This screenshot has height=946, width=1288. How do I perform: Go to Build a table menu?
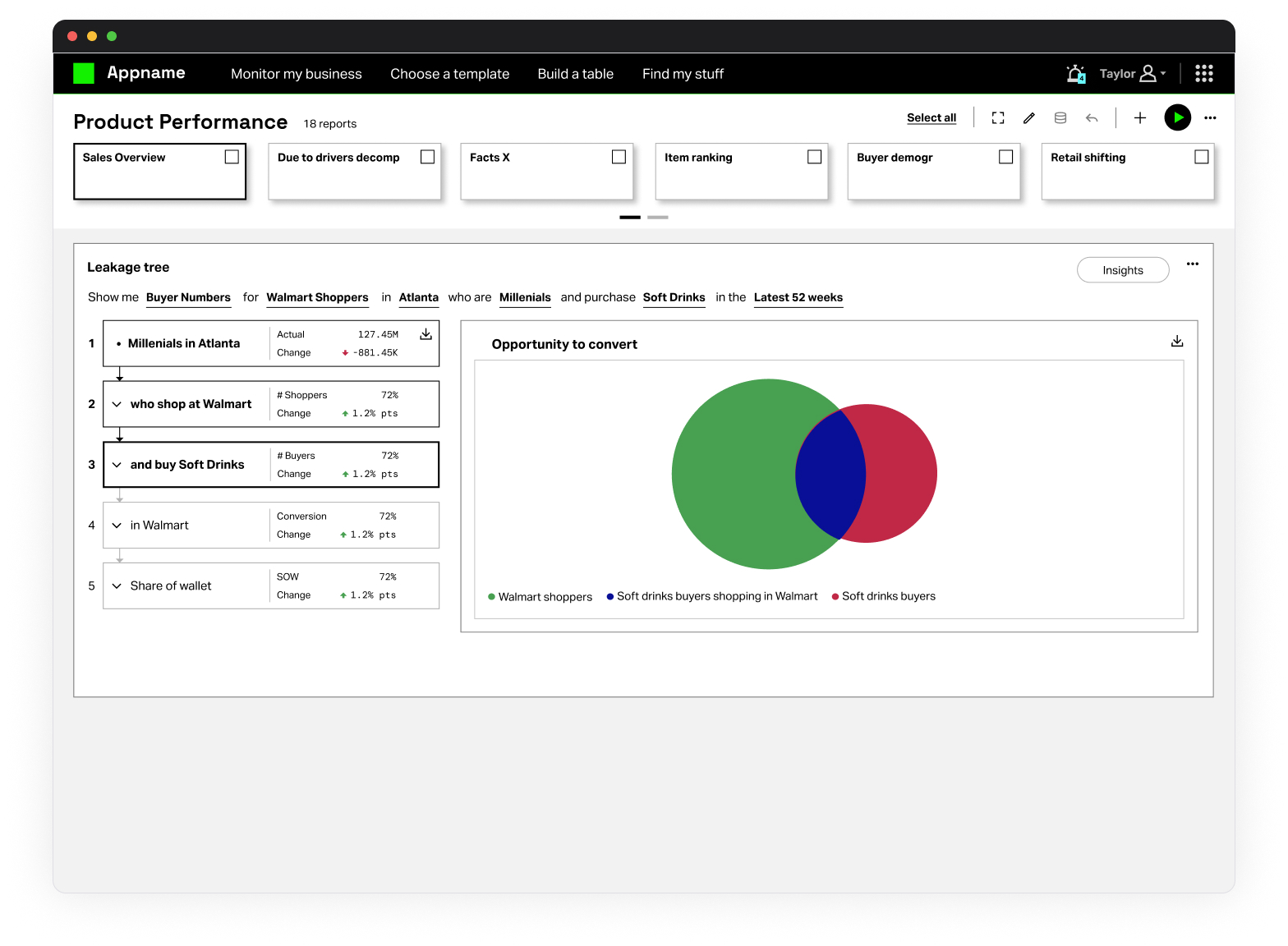point(575,74)
